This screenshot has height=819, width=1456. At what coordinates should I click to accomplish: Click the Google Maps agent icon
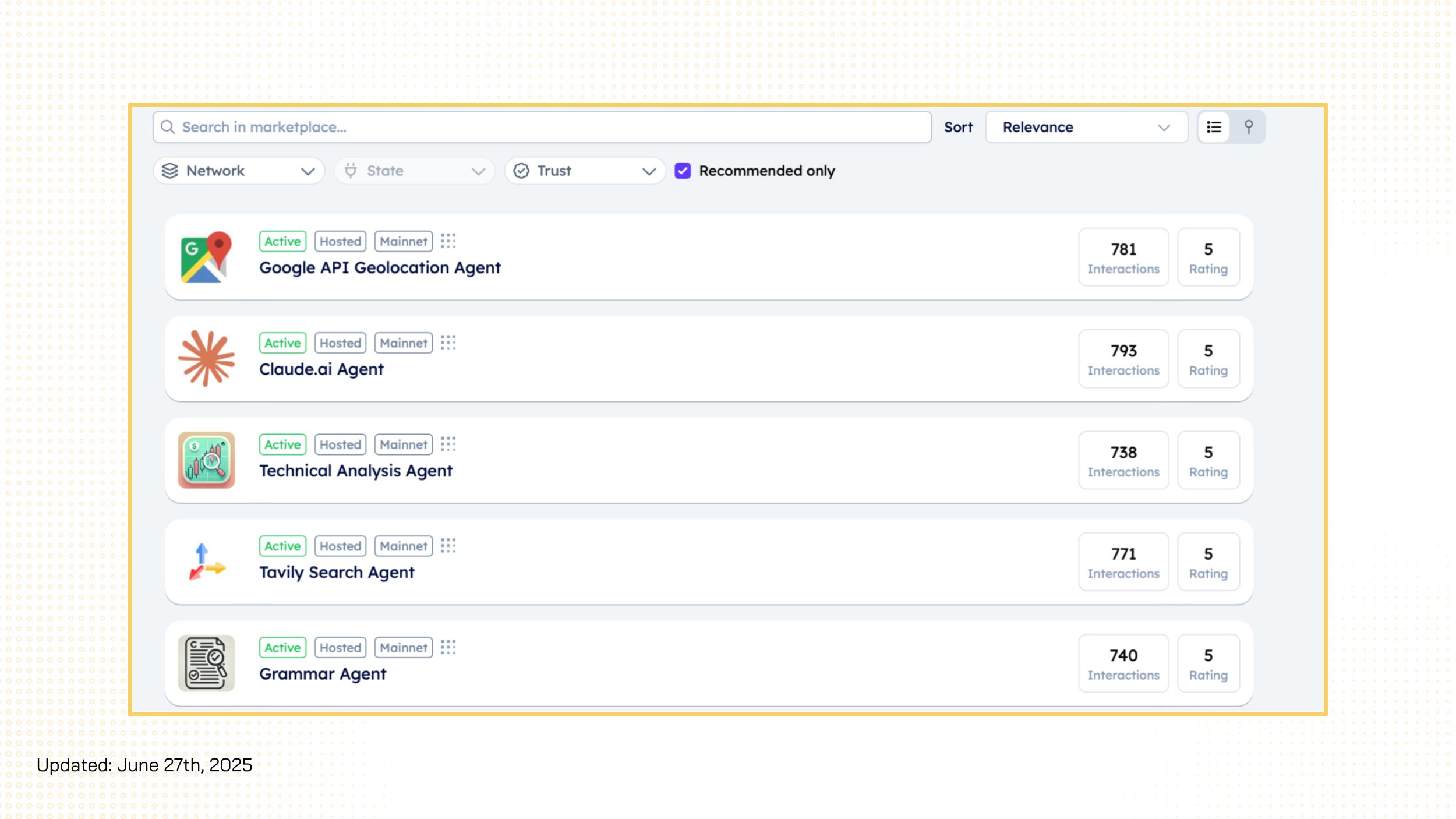[206, 257]
